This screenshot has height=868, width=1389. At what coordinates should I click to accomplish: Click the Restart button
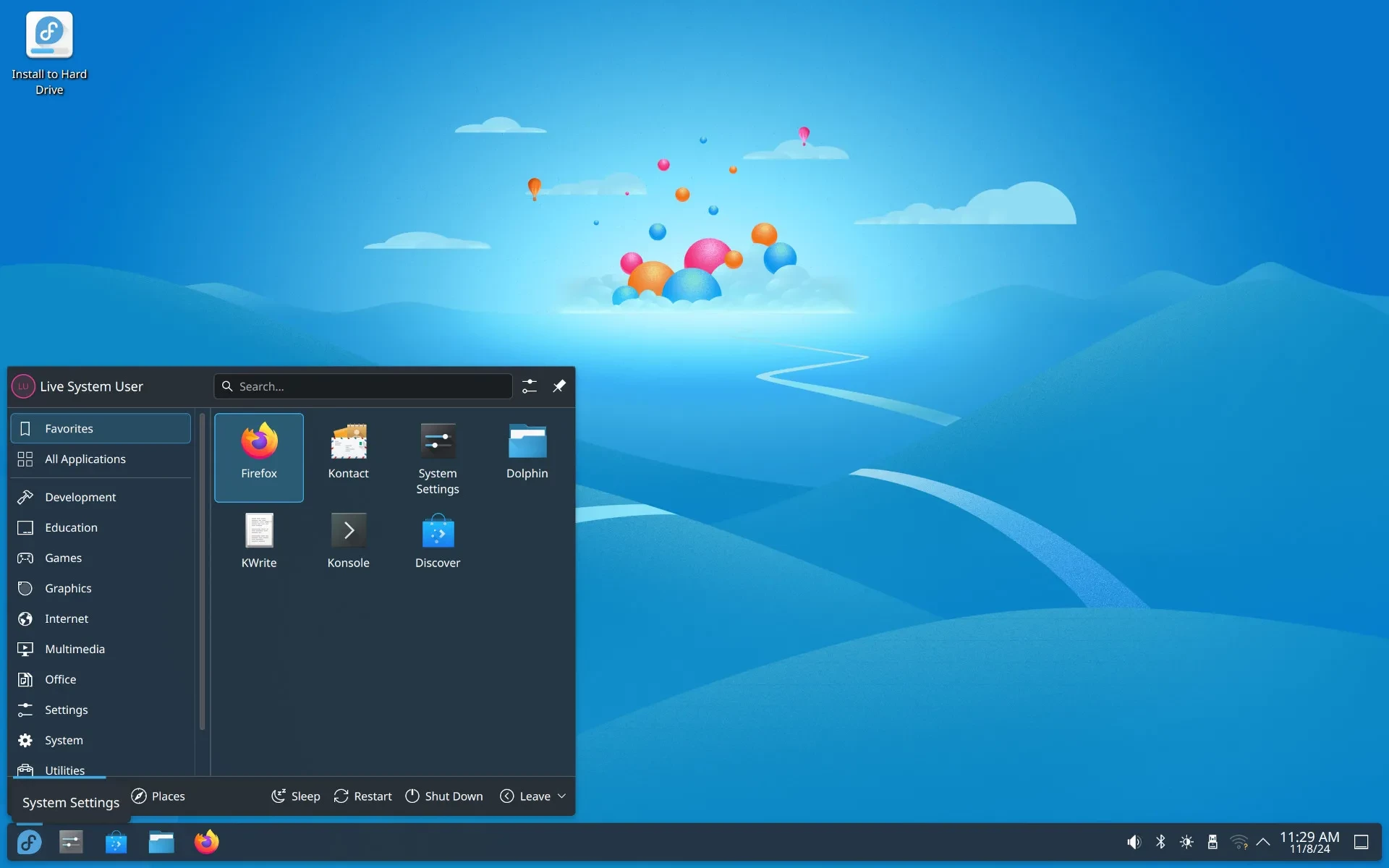[x=363, y=796]
